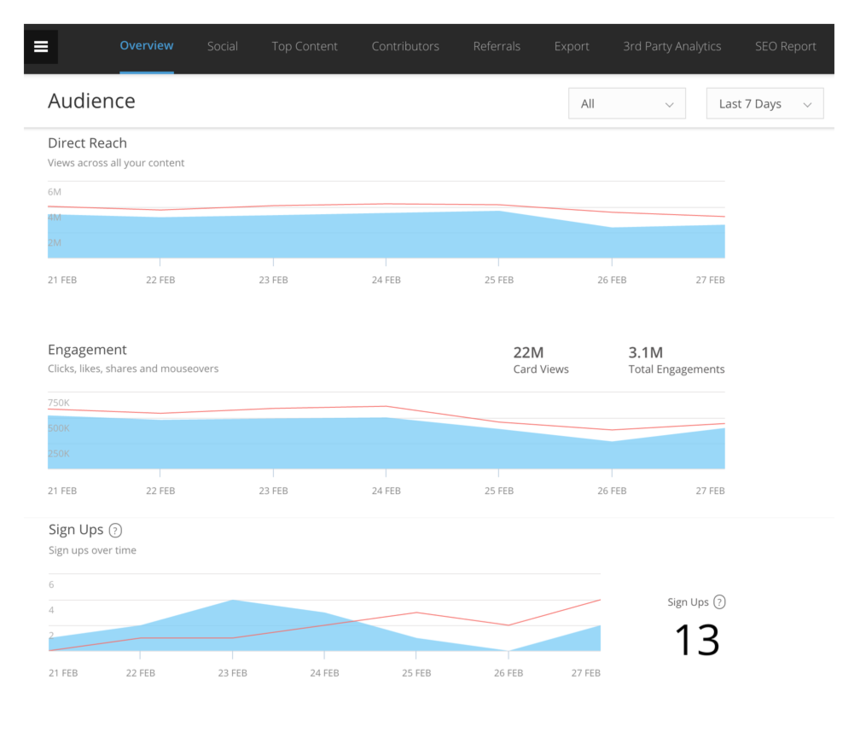Screen dimensions: 860x732
Task: Select the Contributors tab
Action: [x=405, y=47]
